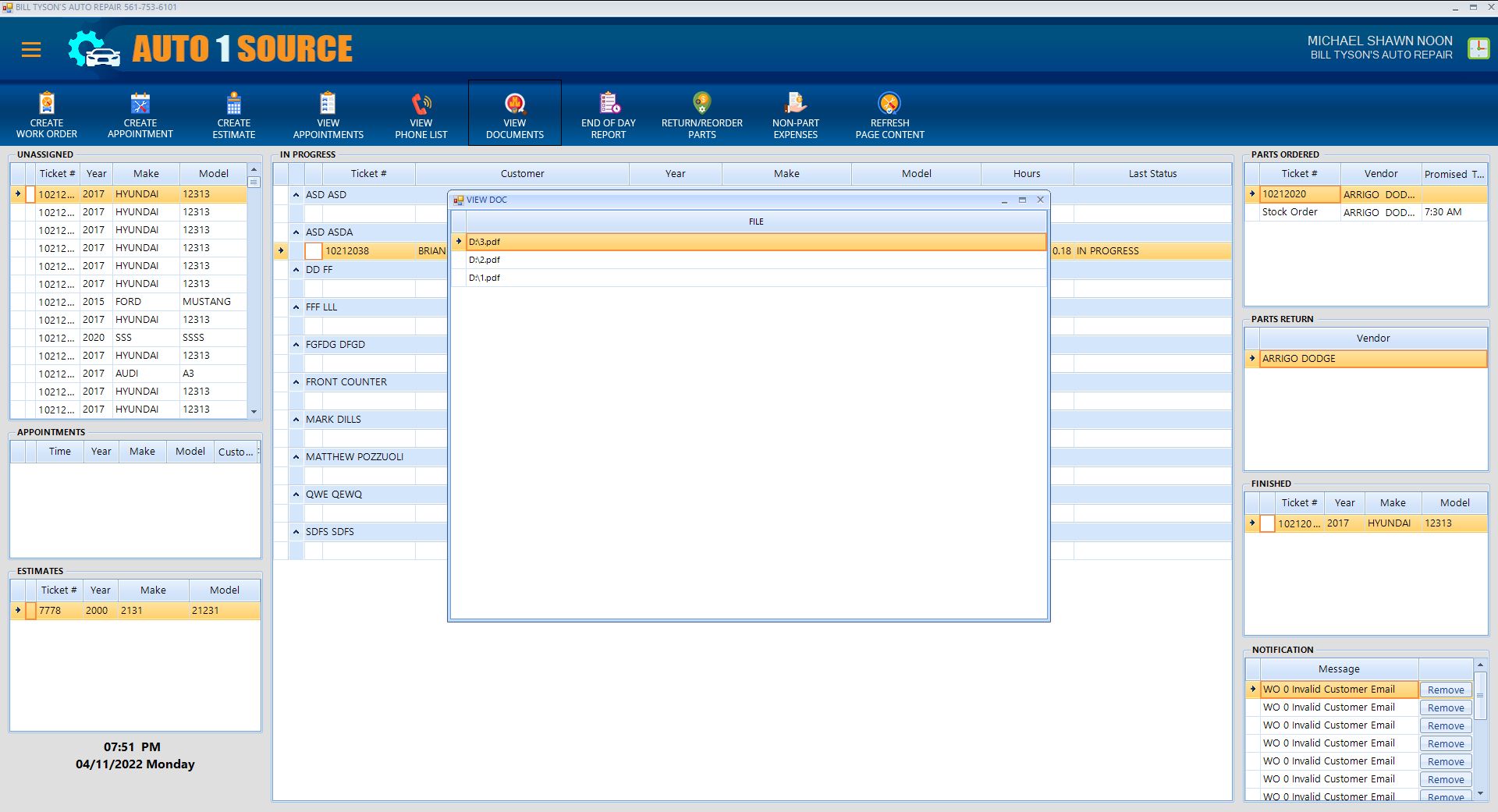Sort In Progress by the Customer column header
The height and width of the screenshot is (812, 1498).
pyautogui.click(x=522, y=174)
